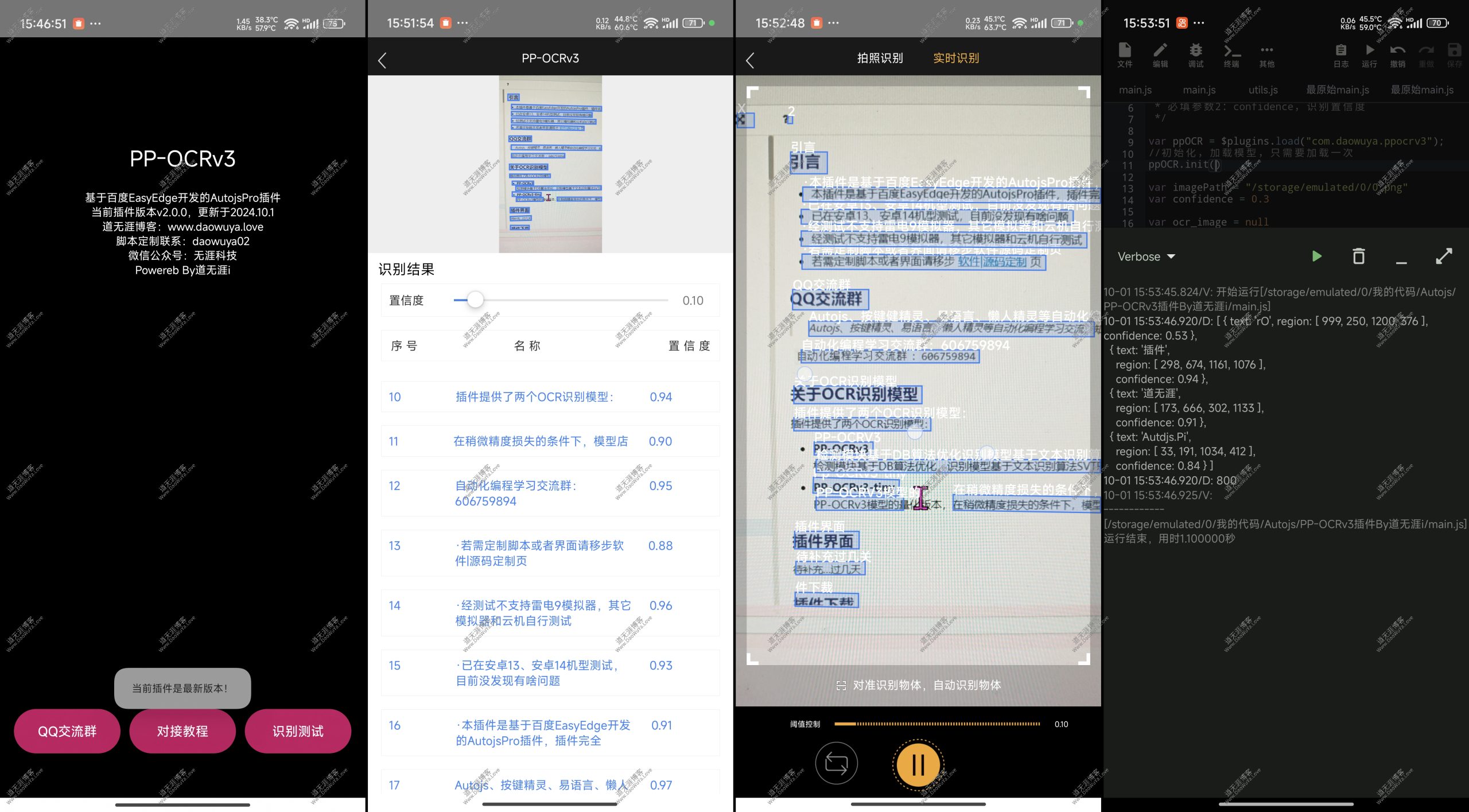The height and width of the screenshot is (812, 1469).
Task: Tap the Wi-Fi icon in the 15:51:54 status bar
Action: (650, 23)
